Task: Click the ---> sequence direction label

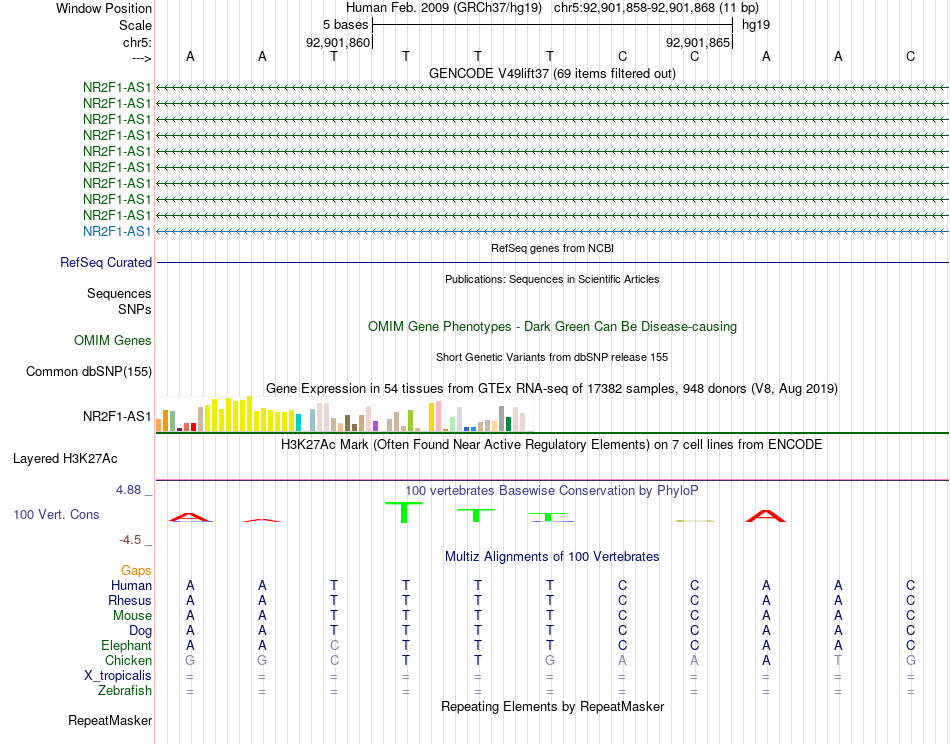Action: coord(141,58)
